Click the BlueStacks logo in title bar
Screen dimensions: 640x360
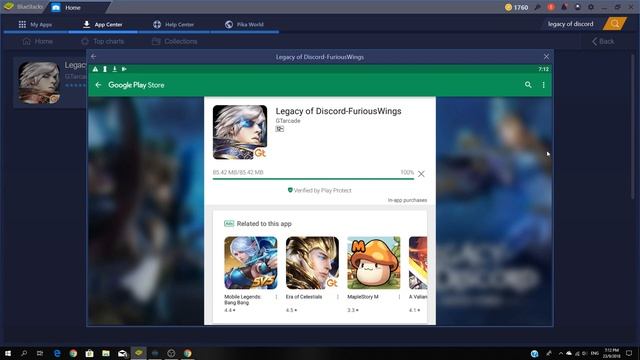pos(9,7)
